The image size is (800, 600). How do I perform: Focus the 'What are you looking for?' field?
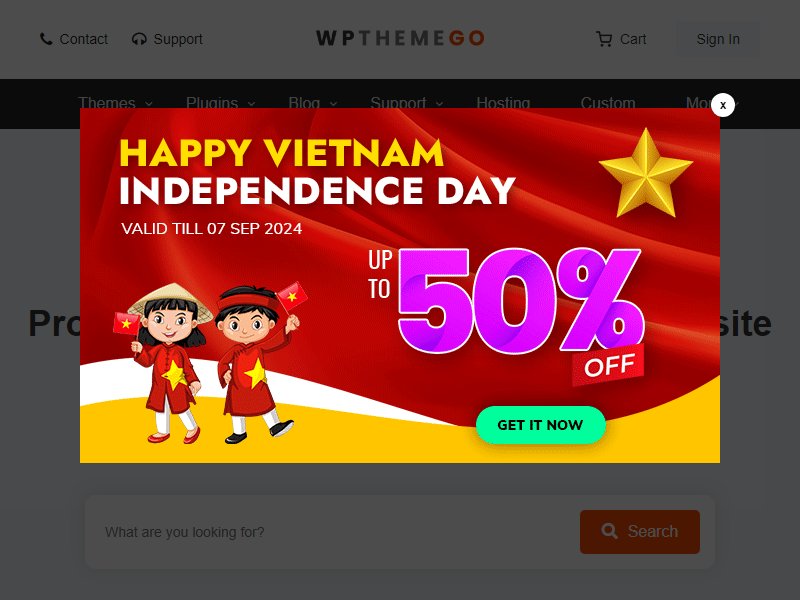click(332, 532)
